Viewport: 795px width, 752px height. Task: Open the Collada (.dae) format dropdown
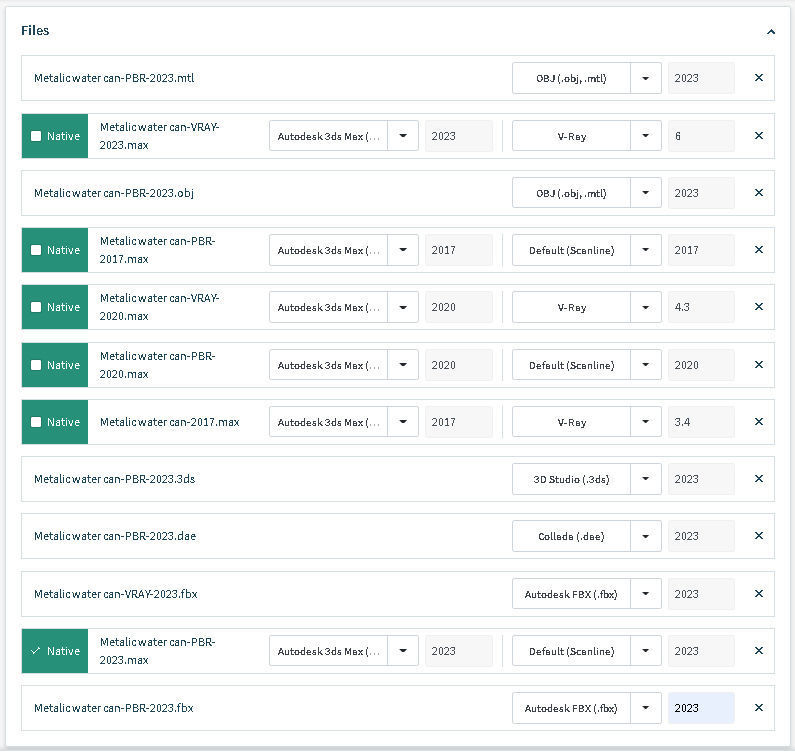(646, 536)
